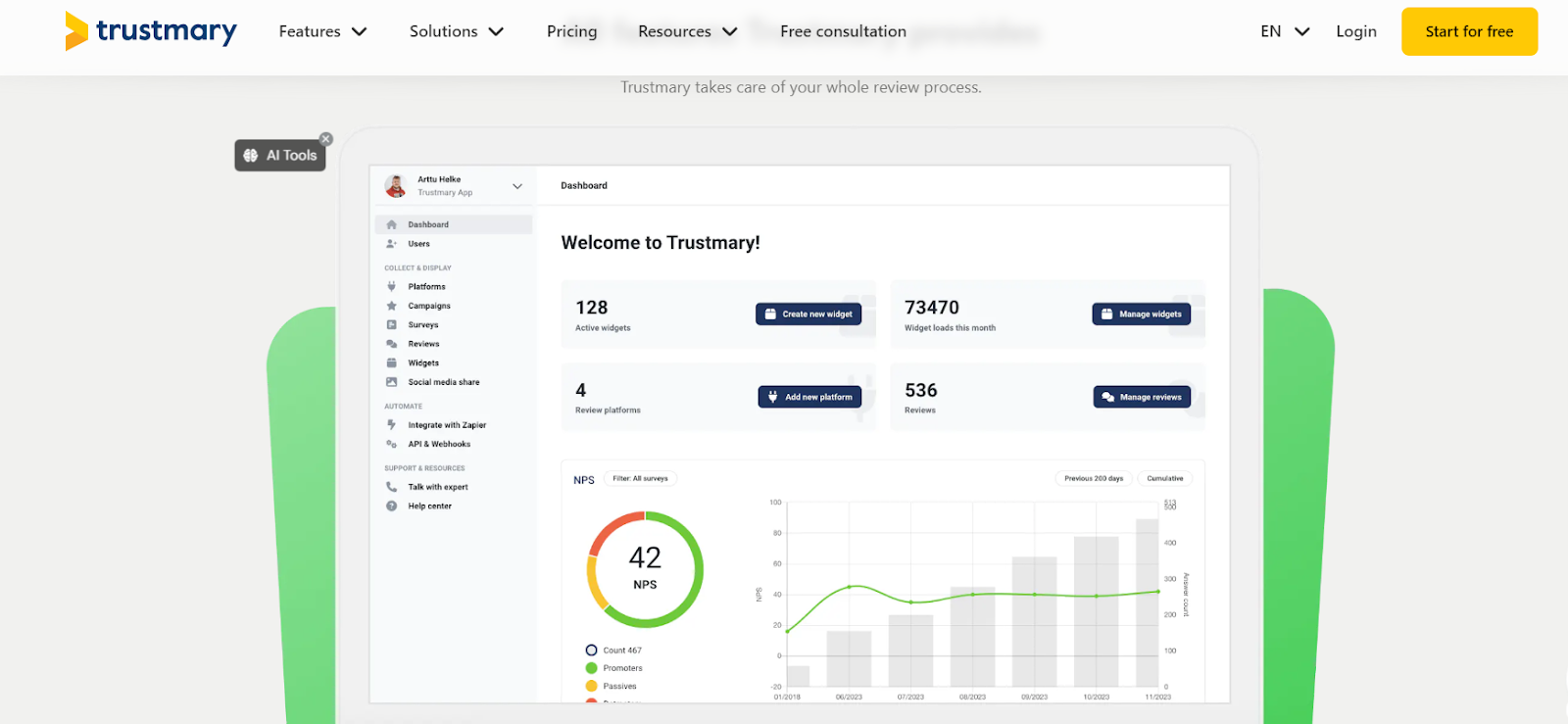Click the Start for free button

(1469, 31)
